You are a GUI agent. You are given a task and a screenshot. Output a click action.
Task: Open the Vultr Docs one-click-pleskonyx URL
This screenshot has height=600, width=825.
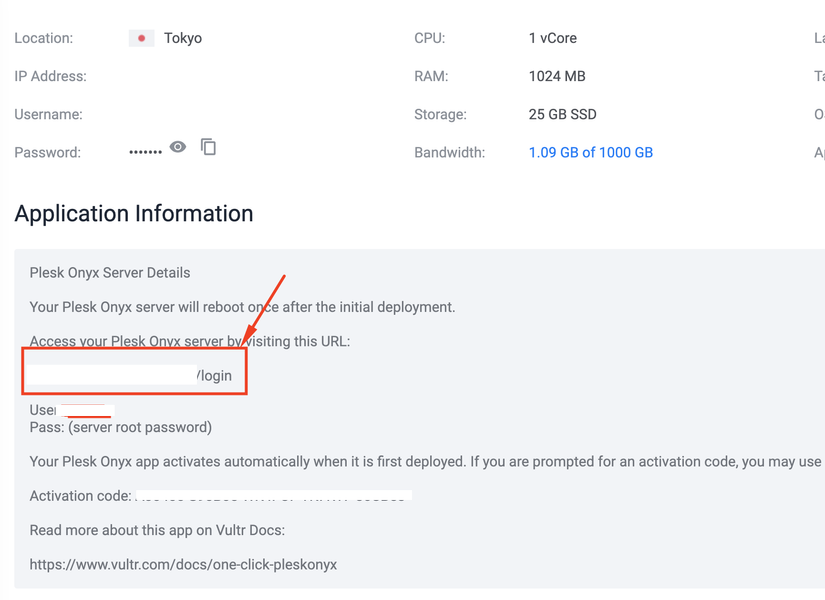183,565
